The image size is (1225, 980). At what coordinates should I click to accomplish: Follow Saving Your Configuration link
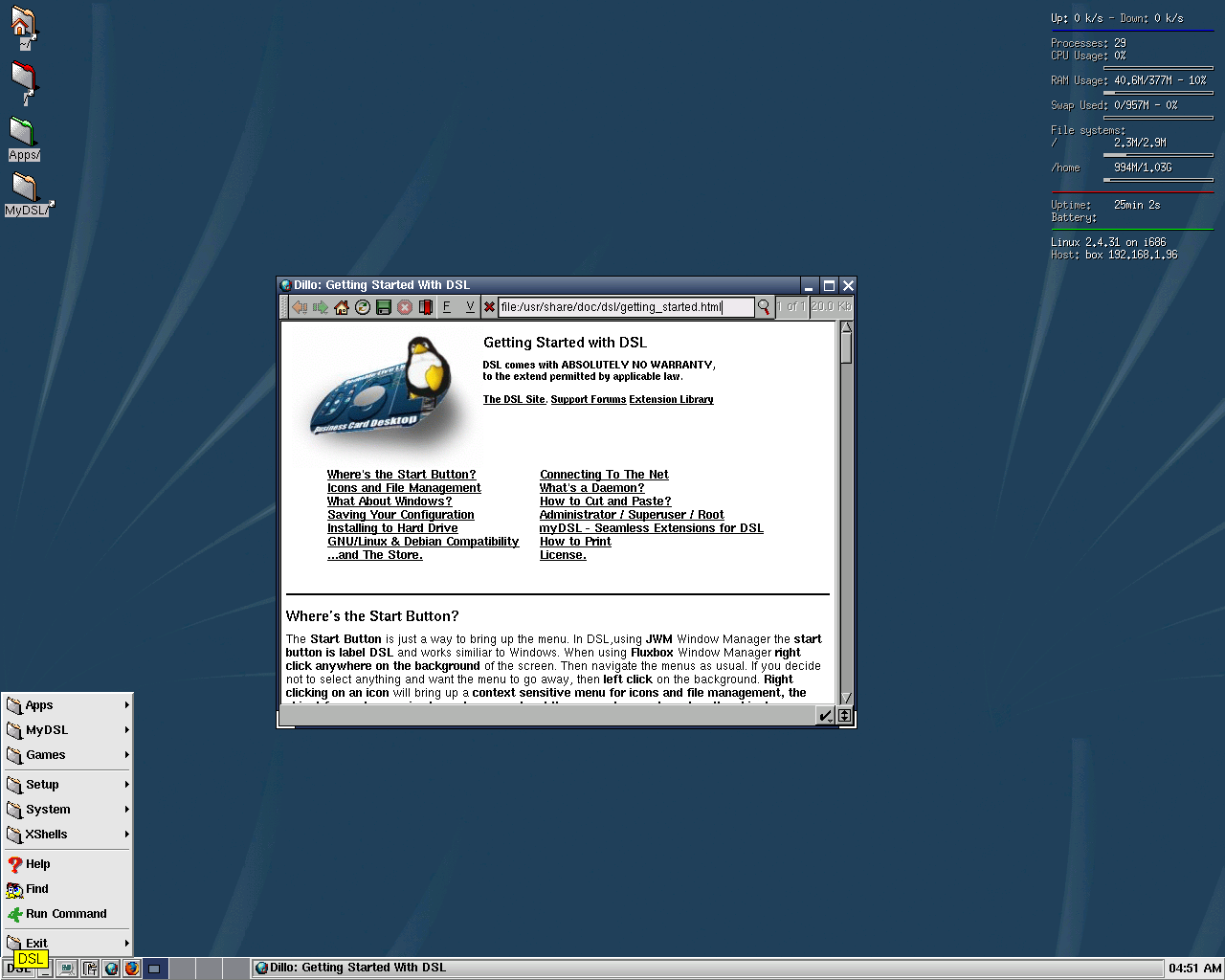401,515
